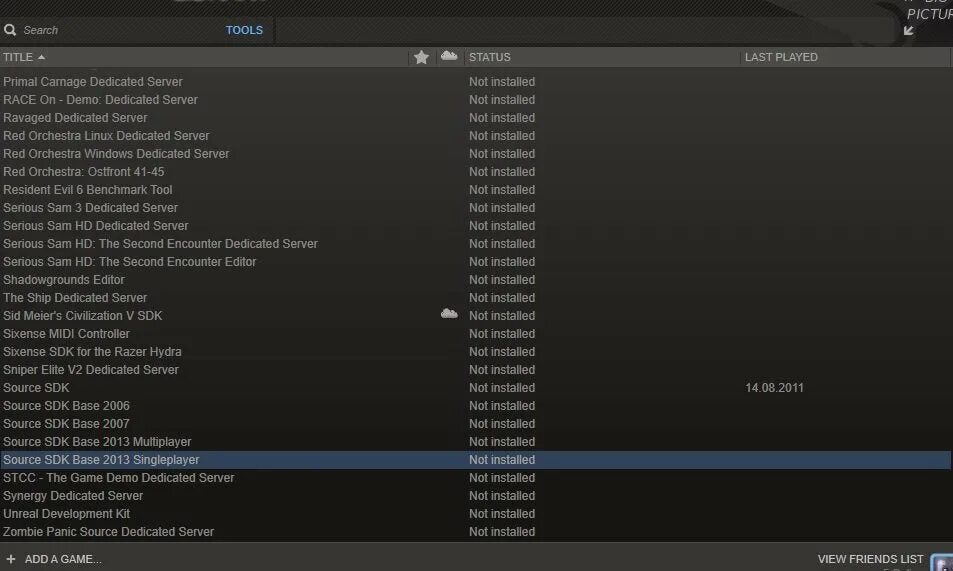Select Sniper Elite V2 Dedicated Server

click(91, 370)
